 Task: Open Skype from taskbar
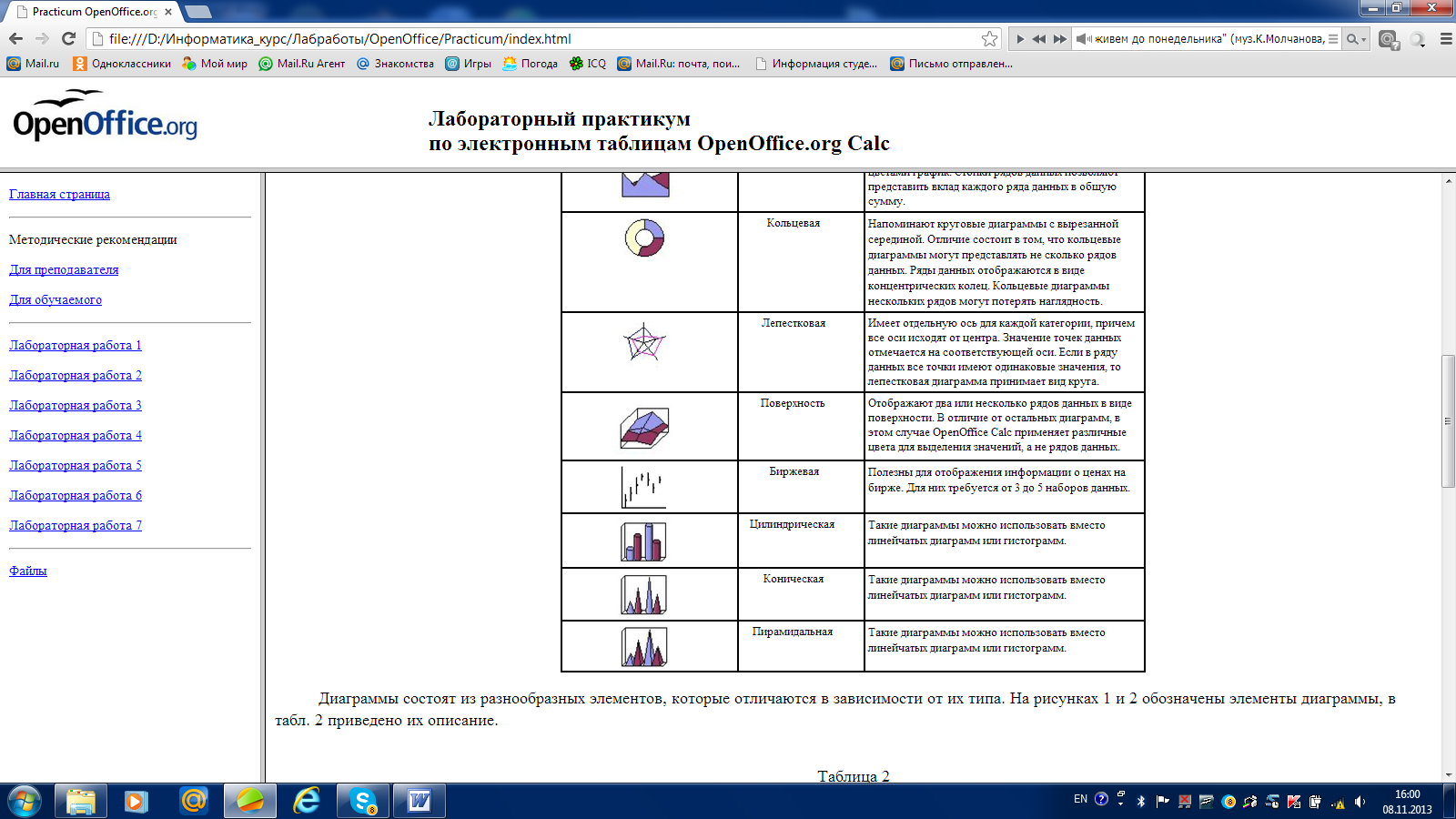(x=363, y=801)
